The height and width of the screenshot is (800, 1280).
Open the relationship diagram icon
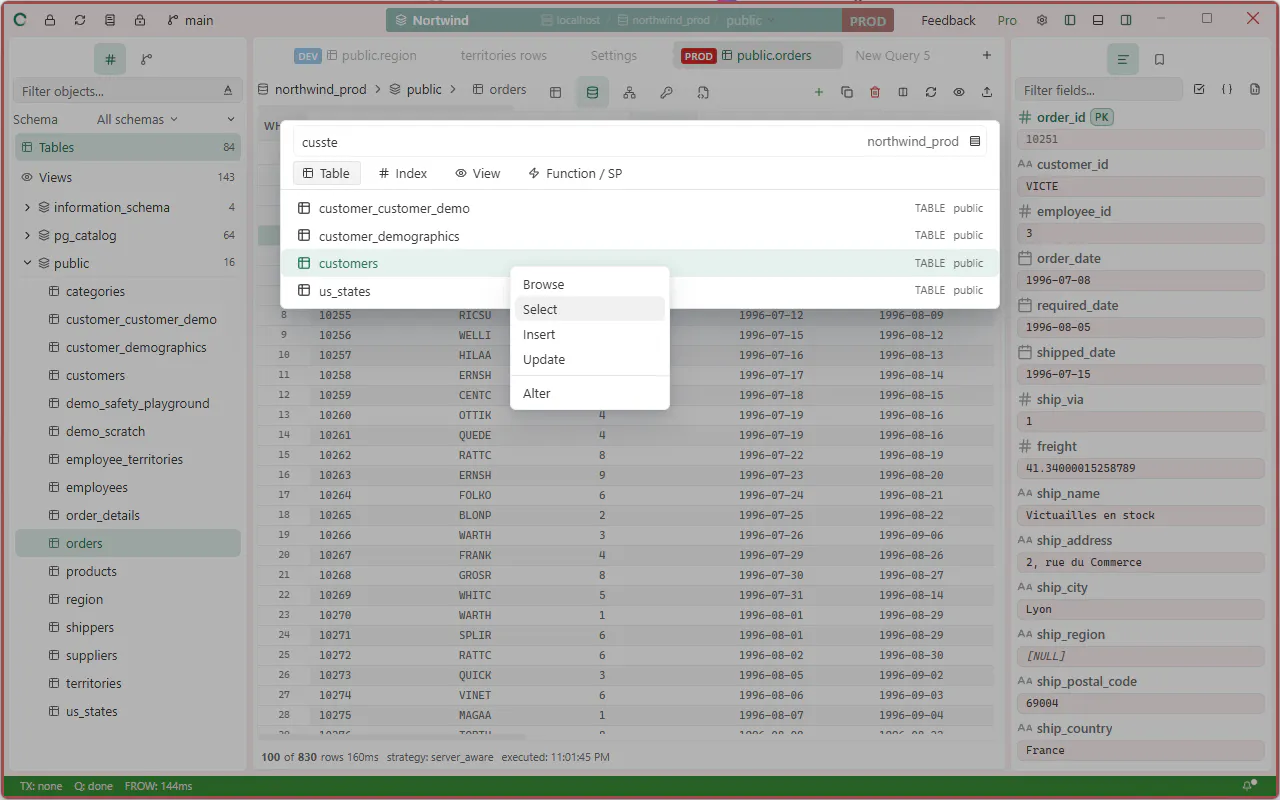click(629, 92)
